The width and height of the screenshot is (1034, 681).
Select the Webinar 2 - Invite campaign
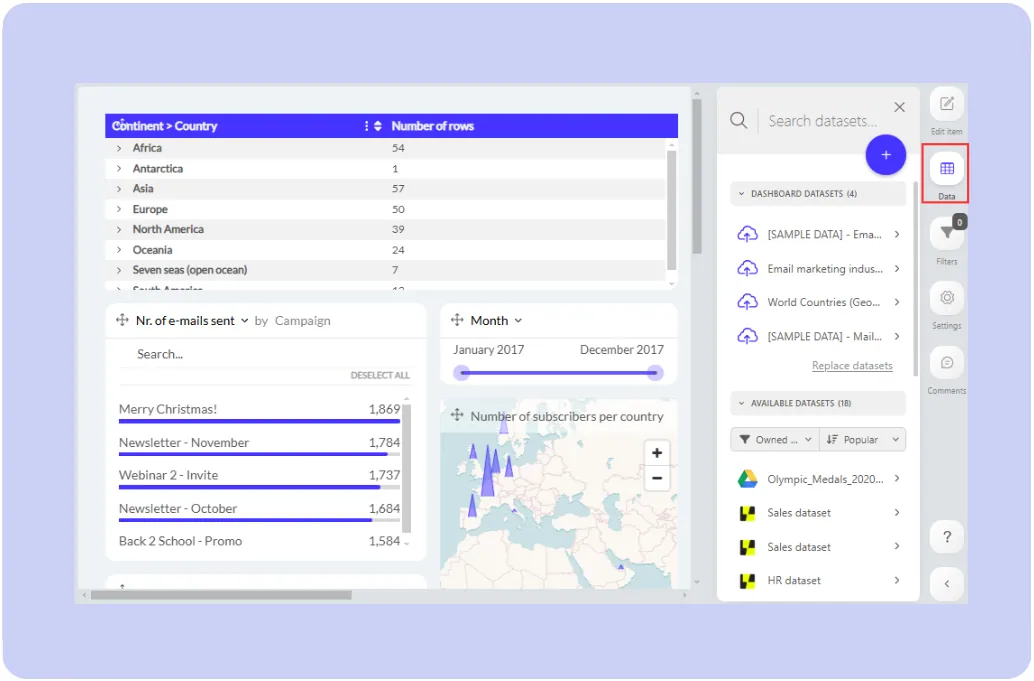[x=259, y=477]
